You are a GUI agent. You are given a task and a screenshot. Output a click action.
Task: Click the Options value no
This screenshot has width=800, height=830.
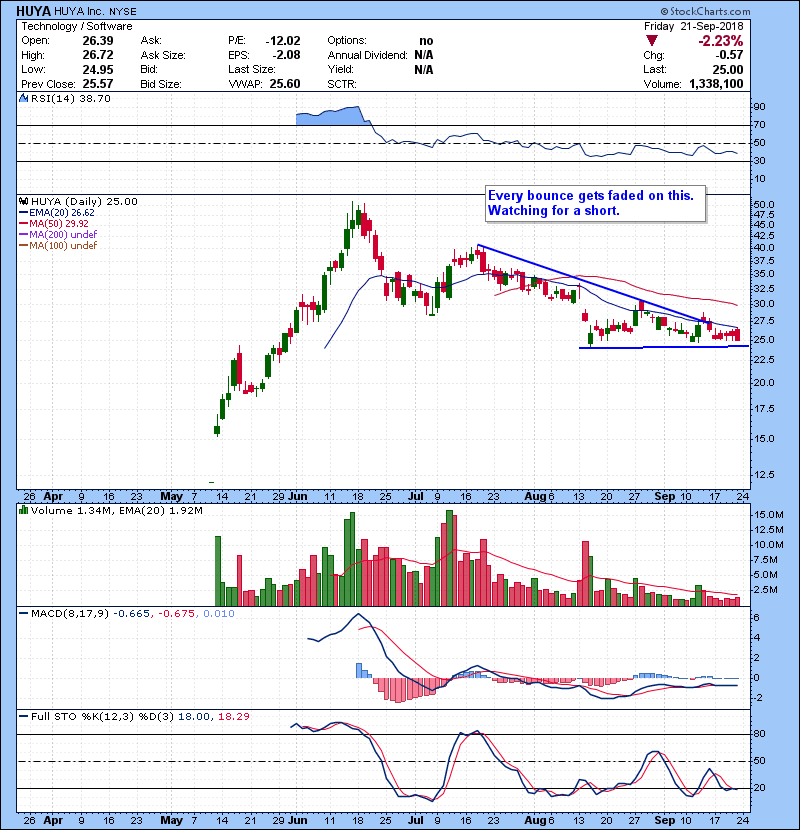pyautogui.click(x=426, y=41)
